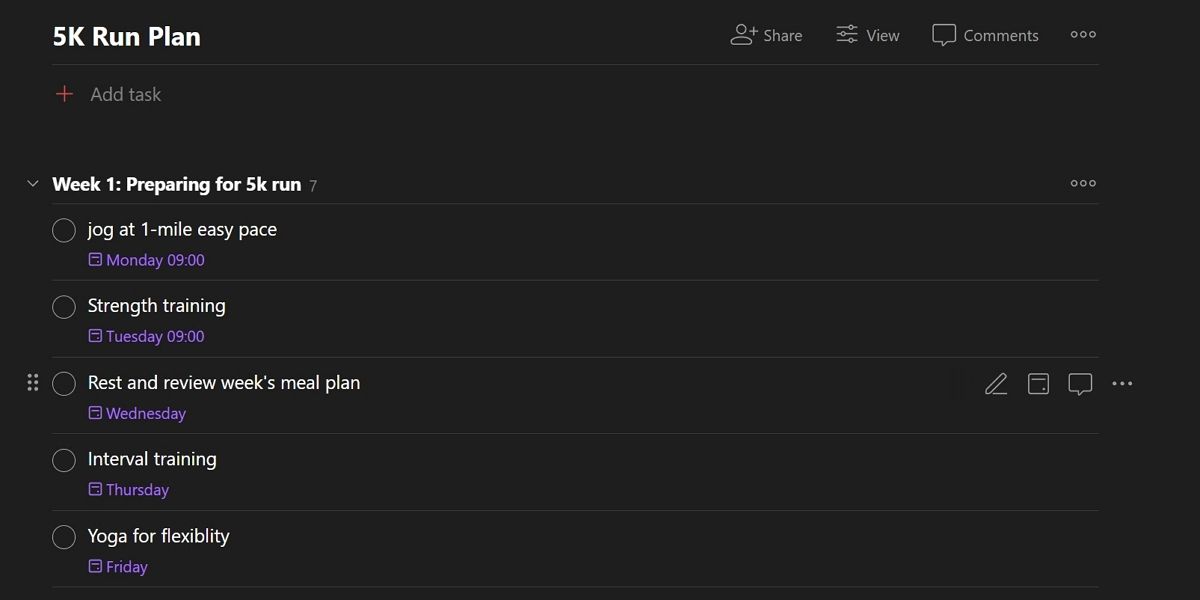This screenshot has height=600, width=1200.
Task: Open the comment bubble icon on meal plan task
Action: [x=1080, y=383]
